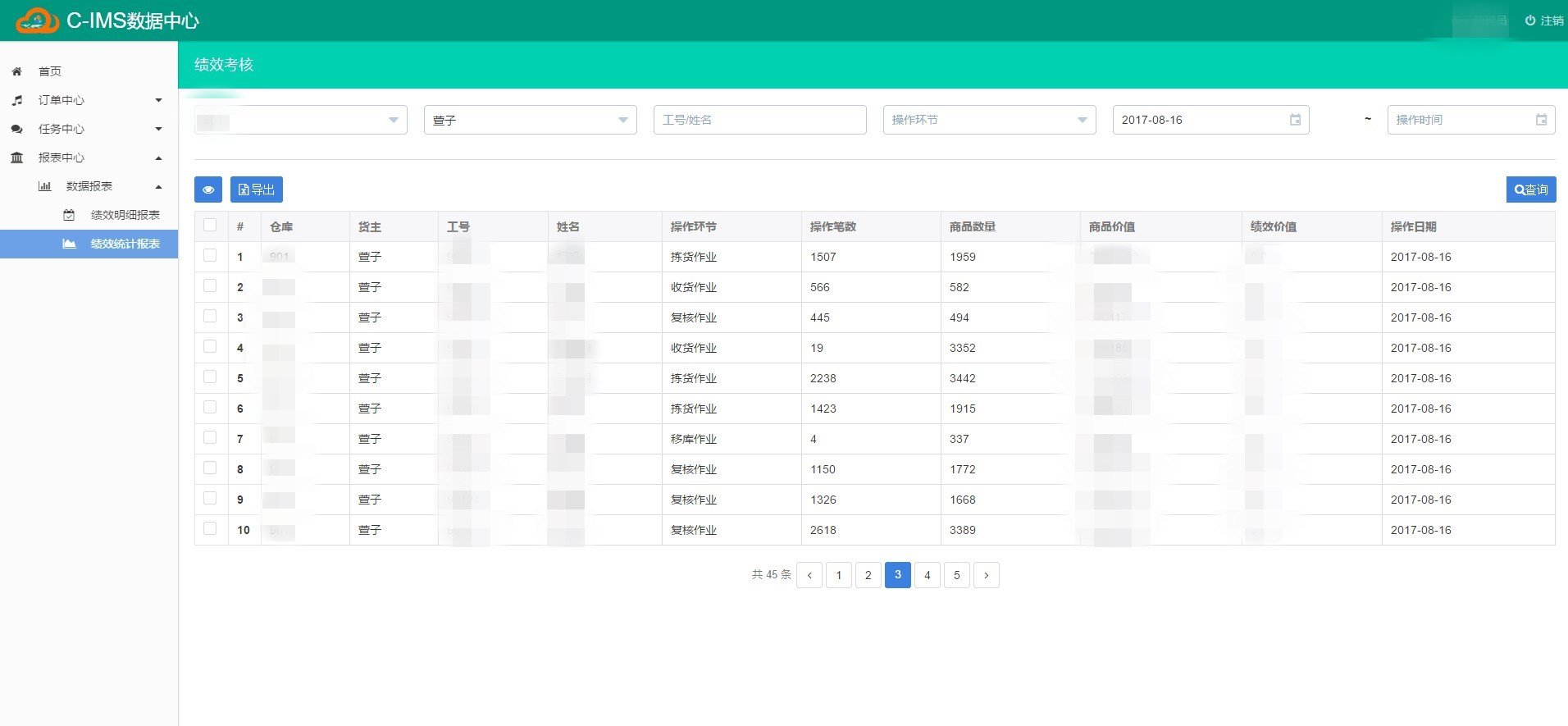Check the checkbox for row 7
The image size is (1568, 726).
[210, 438]
